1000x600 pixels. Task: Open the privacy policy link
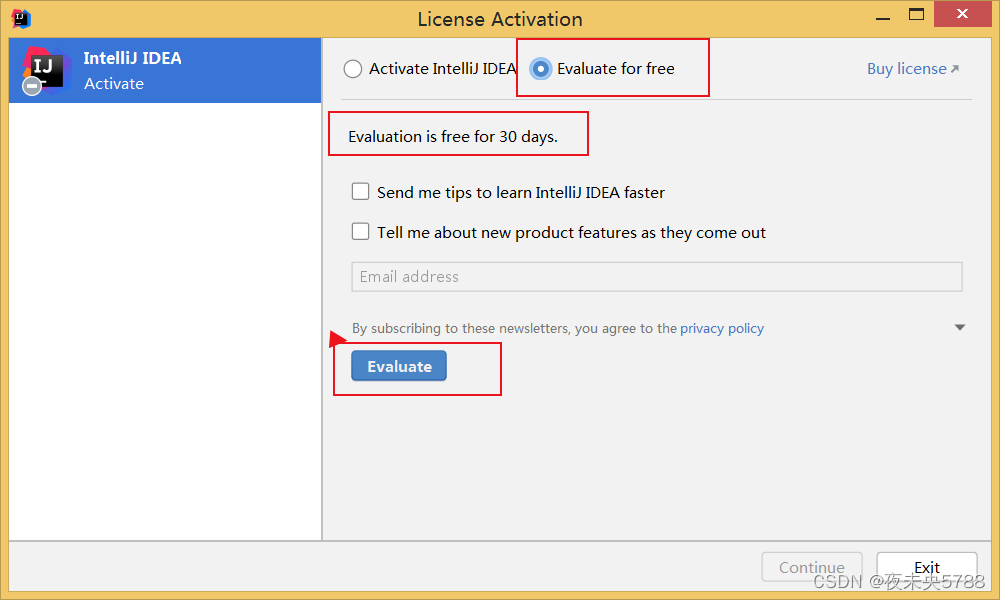pos(721,328)
